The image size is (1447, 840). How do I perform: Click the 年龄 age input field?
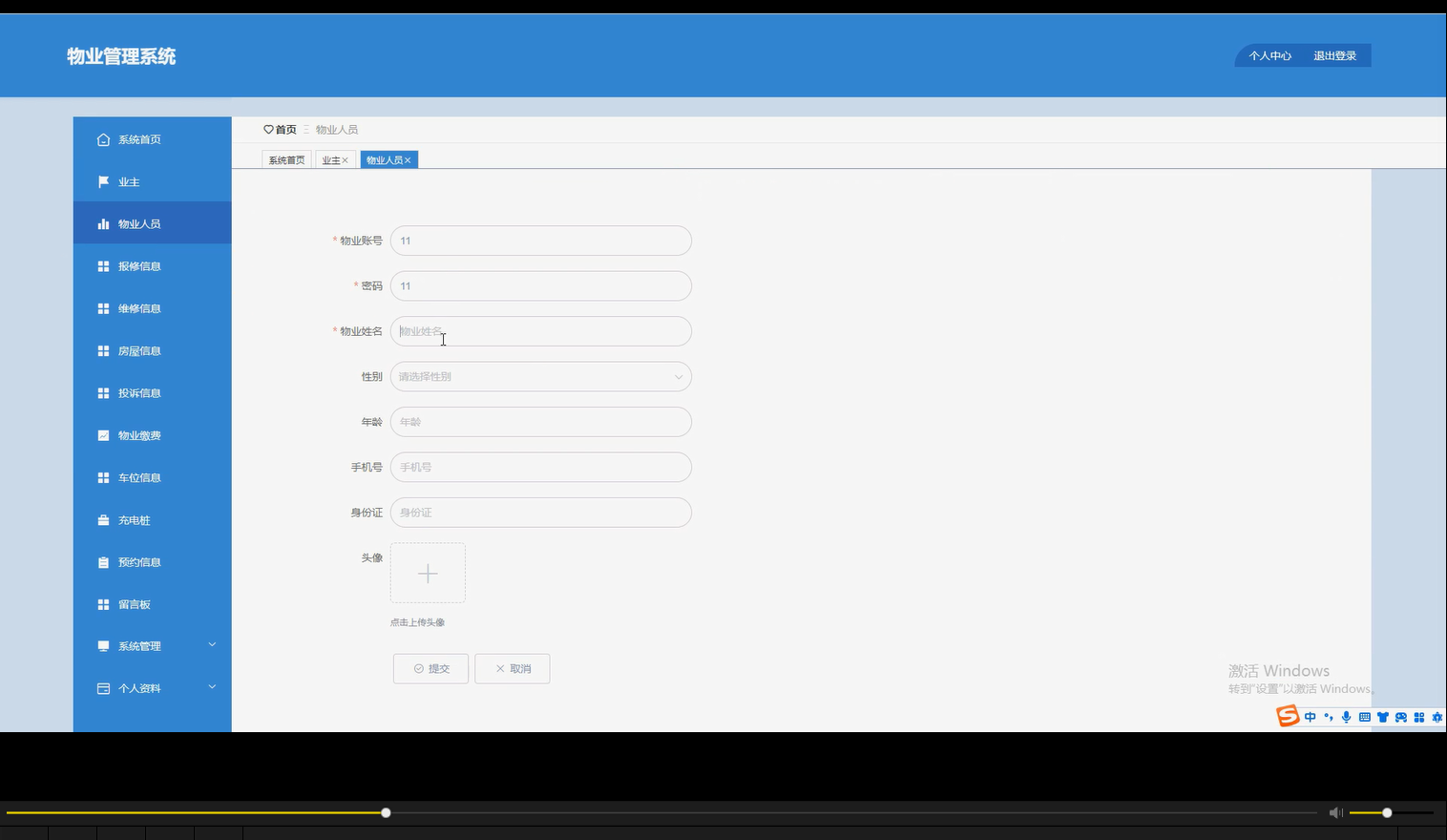tap(540, 422)
